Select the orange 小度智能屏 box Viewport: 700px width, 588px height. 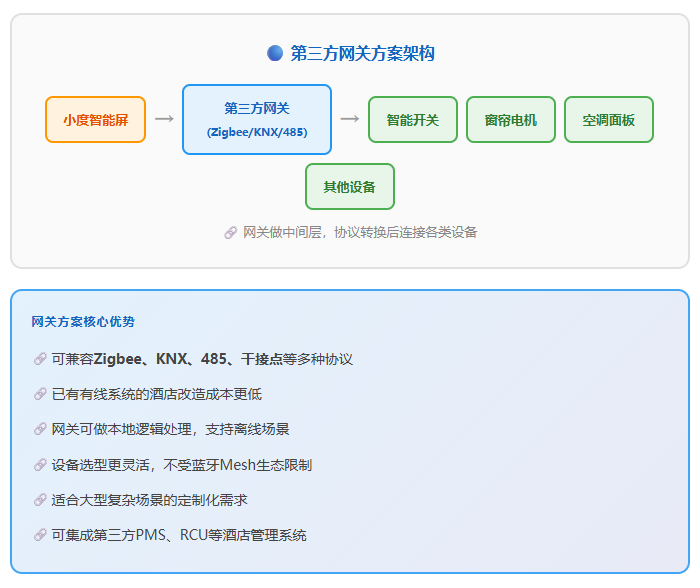[96, 120]
